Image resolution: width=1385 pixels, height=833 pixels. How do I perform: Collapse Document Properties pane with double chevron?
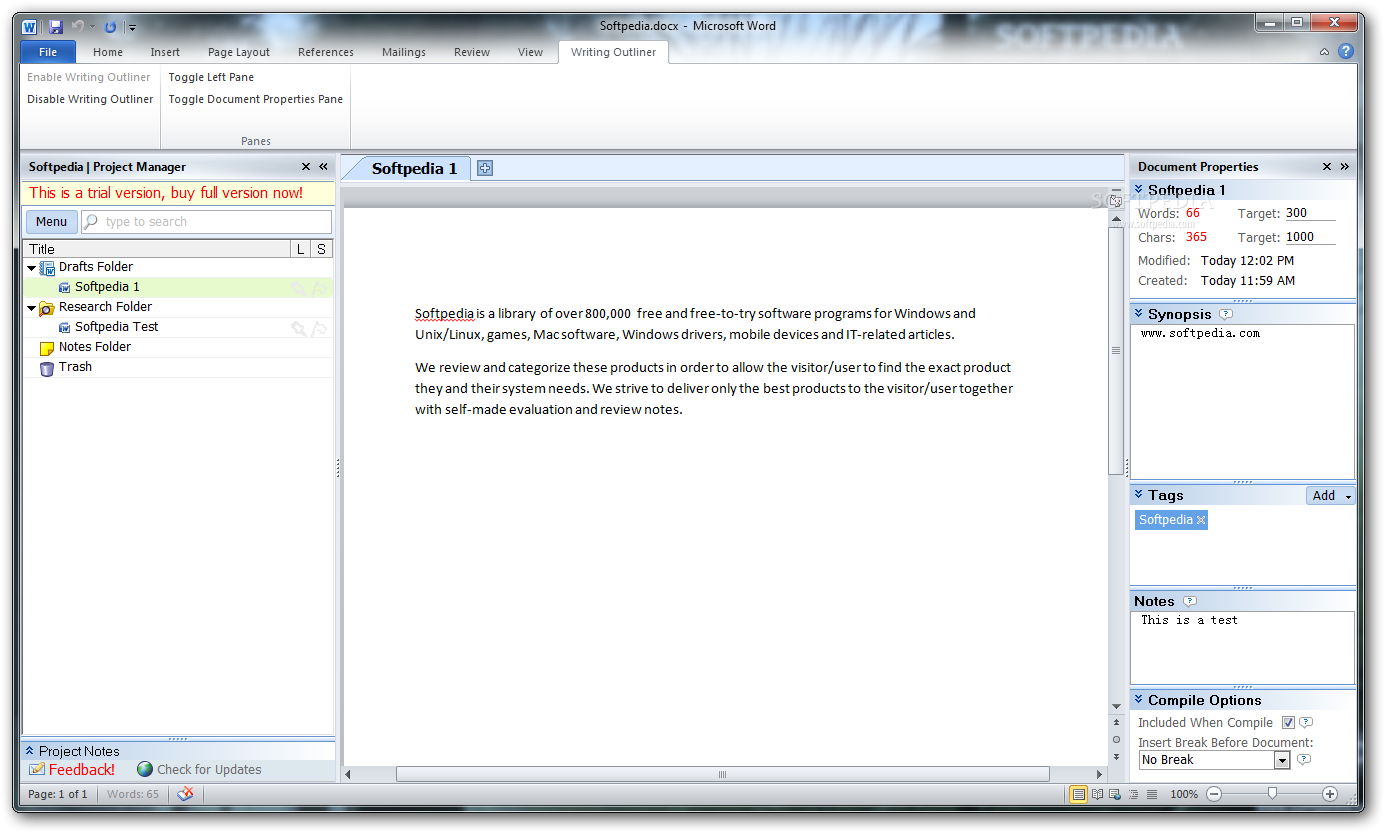[1344, 167]
